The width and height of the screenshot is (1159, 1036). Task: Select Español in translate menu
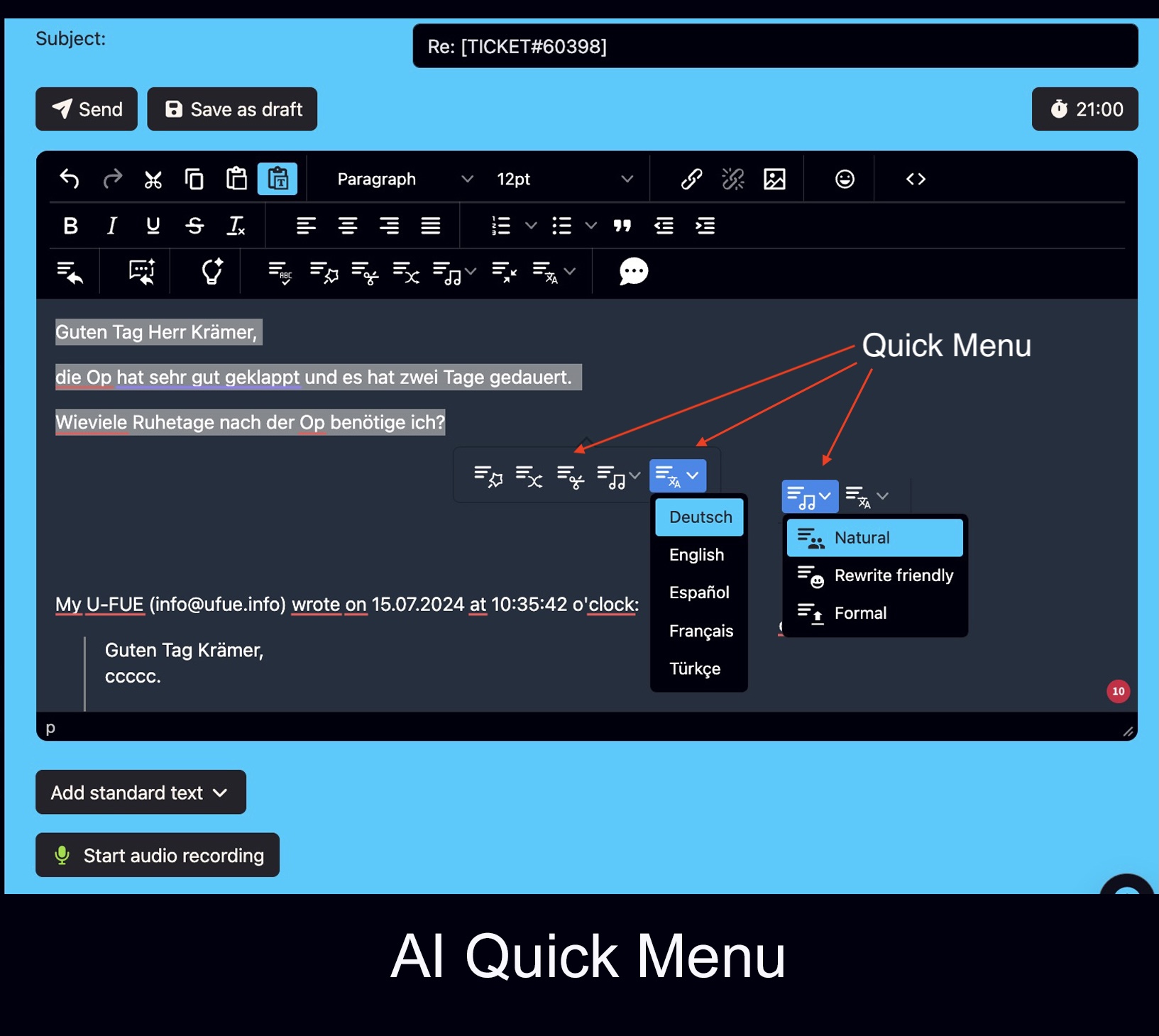(x=699, y=593)
